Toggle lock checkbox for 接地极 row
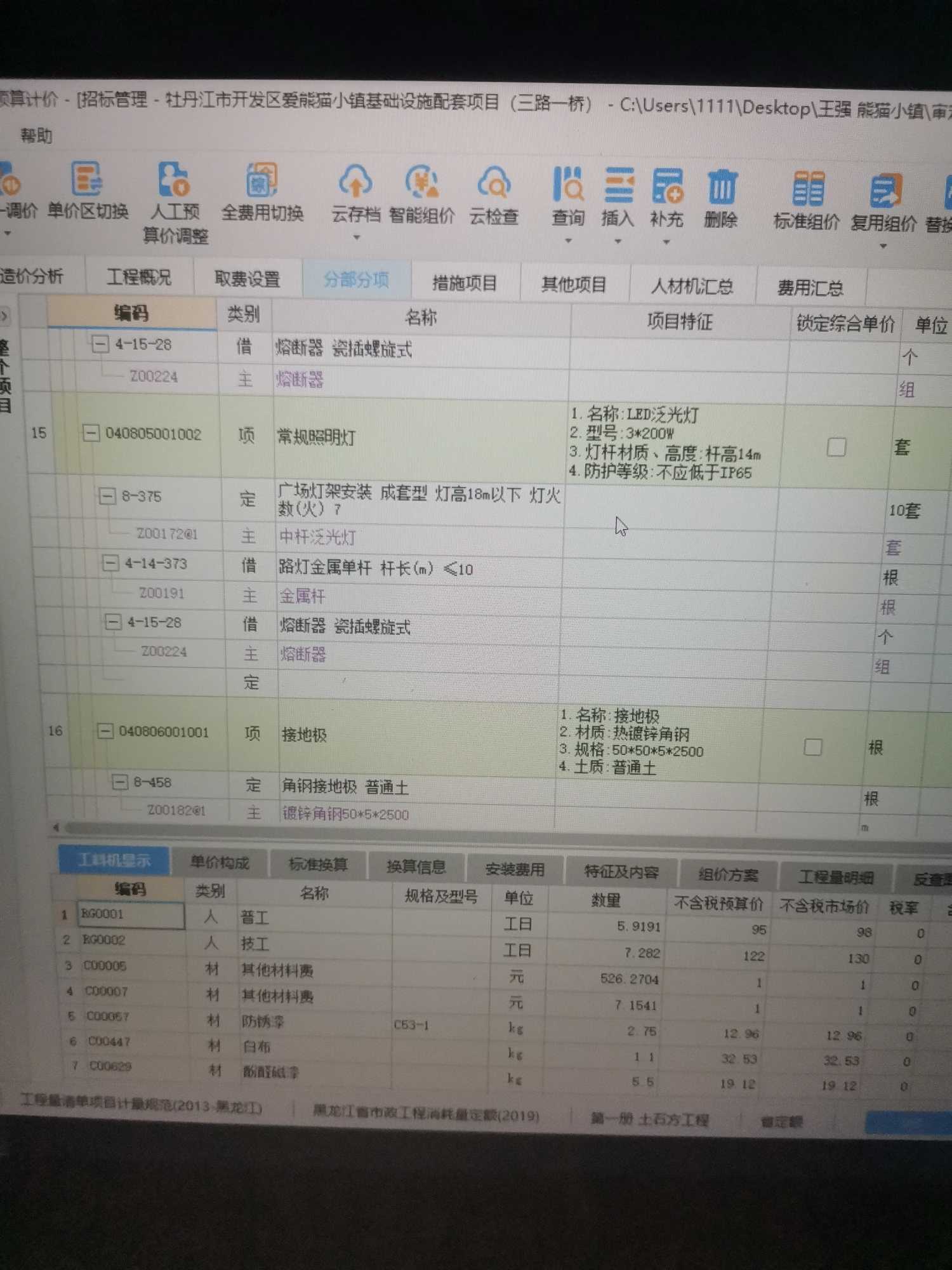This screenshot has height=1270, width=952. click(x=813, y=747)
